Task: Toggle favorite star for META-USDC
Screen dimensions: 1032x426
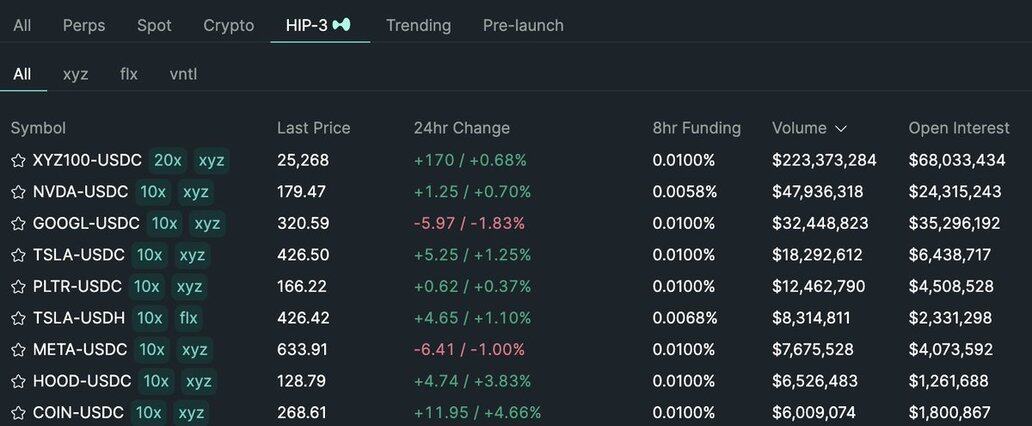Action: point(18,350)
